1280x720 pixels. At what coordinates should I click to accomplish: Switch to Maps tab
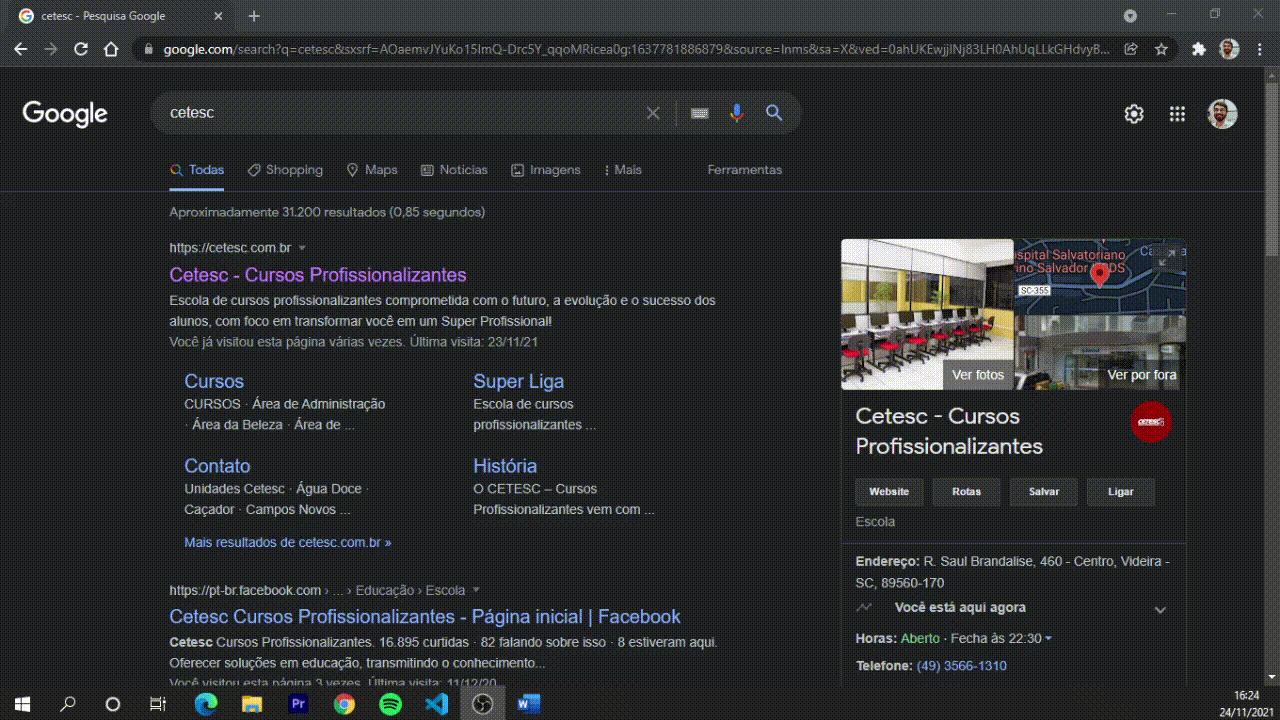pos(372,170)
